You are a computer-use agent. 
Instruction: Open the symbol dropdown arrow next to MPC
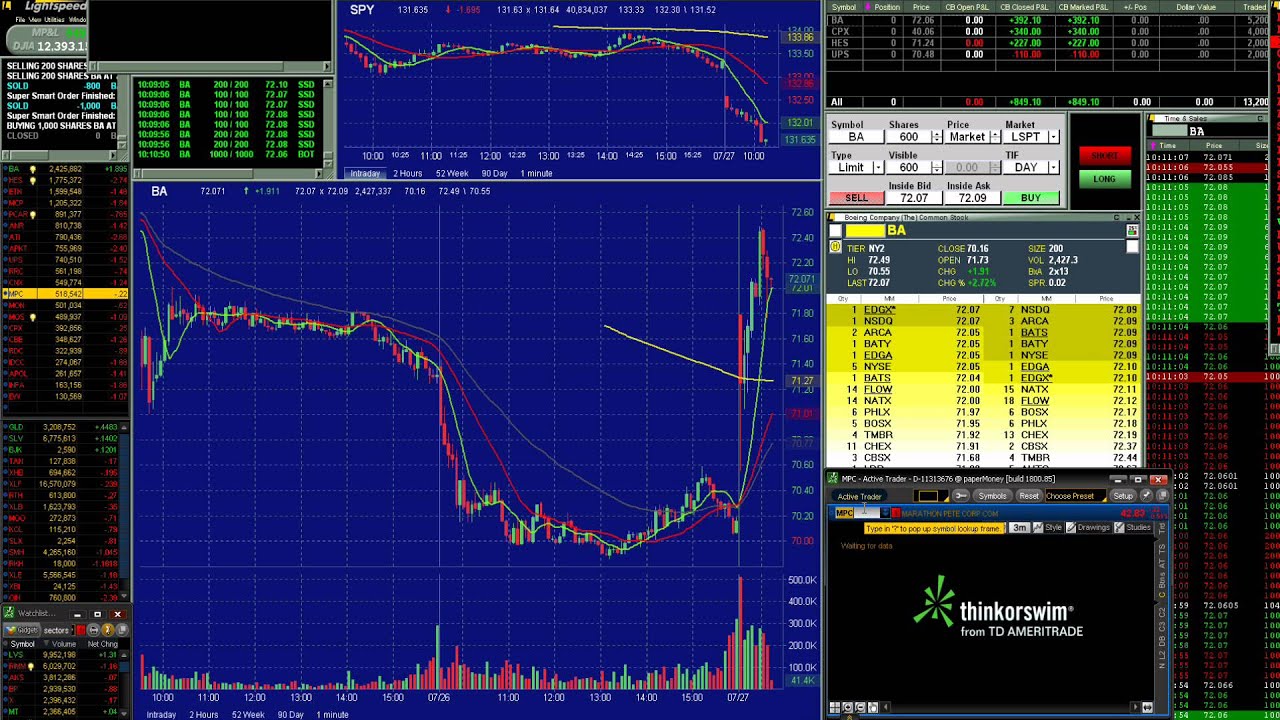885,513
